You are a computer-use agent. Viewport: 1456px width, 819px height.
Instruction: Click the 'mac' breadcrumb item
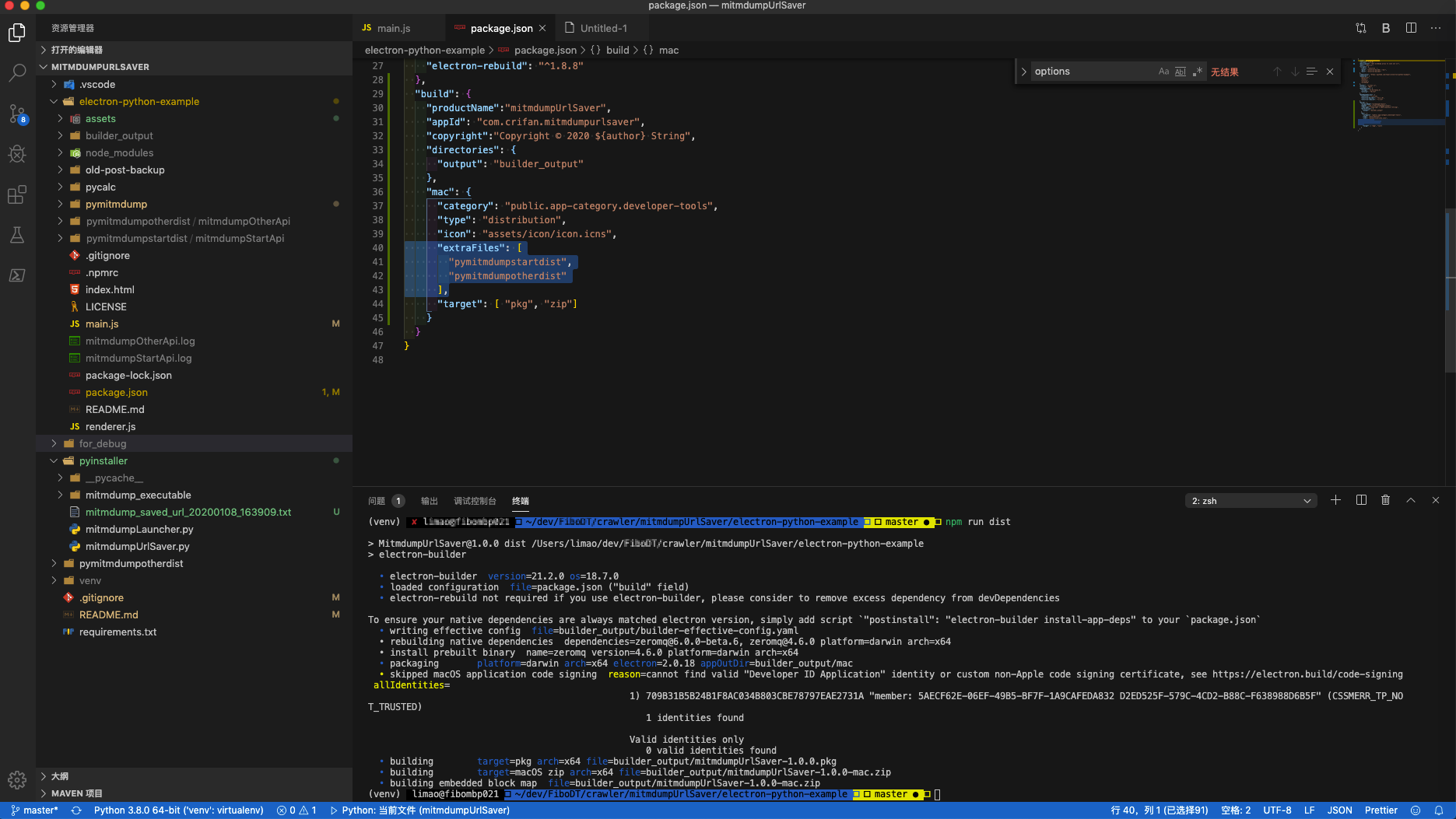[668, 50]
